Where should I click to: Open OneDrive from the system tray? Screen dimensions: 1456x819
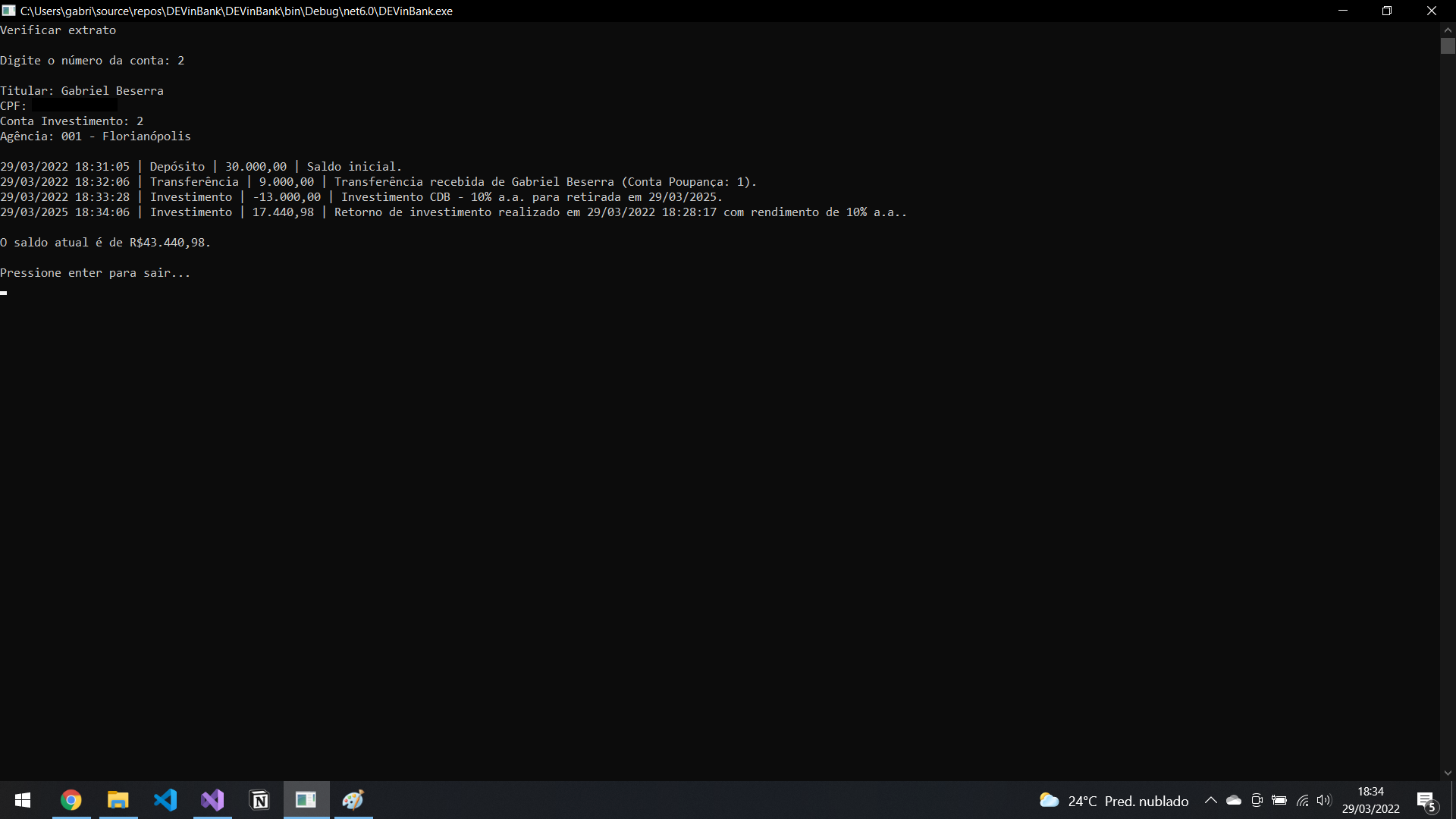pos(1234,800)
